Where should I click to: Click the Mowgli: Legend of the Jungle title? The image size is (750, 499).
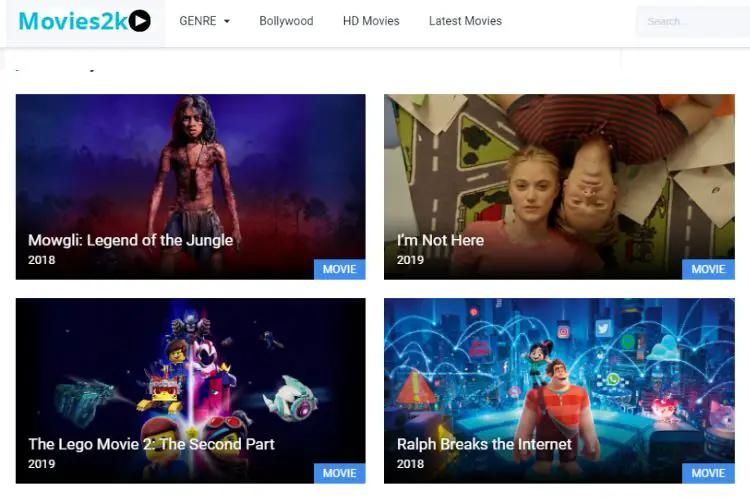131,240
